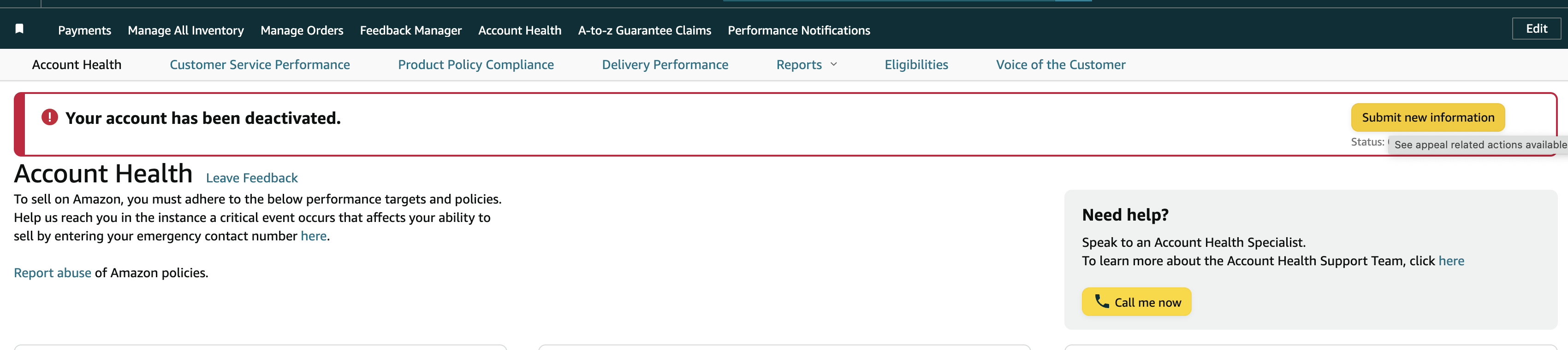Go to Manage Orders
Viewport: 1568px width, 350px height.
[302, 30]
